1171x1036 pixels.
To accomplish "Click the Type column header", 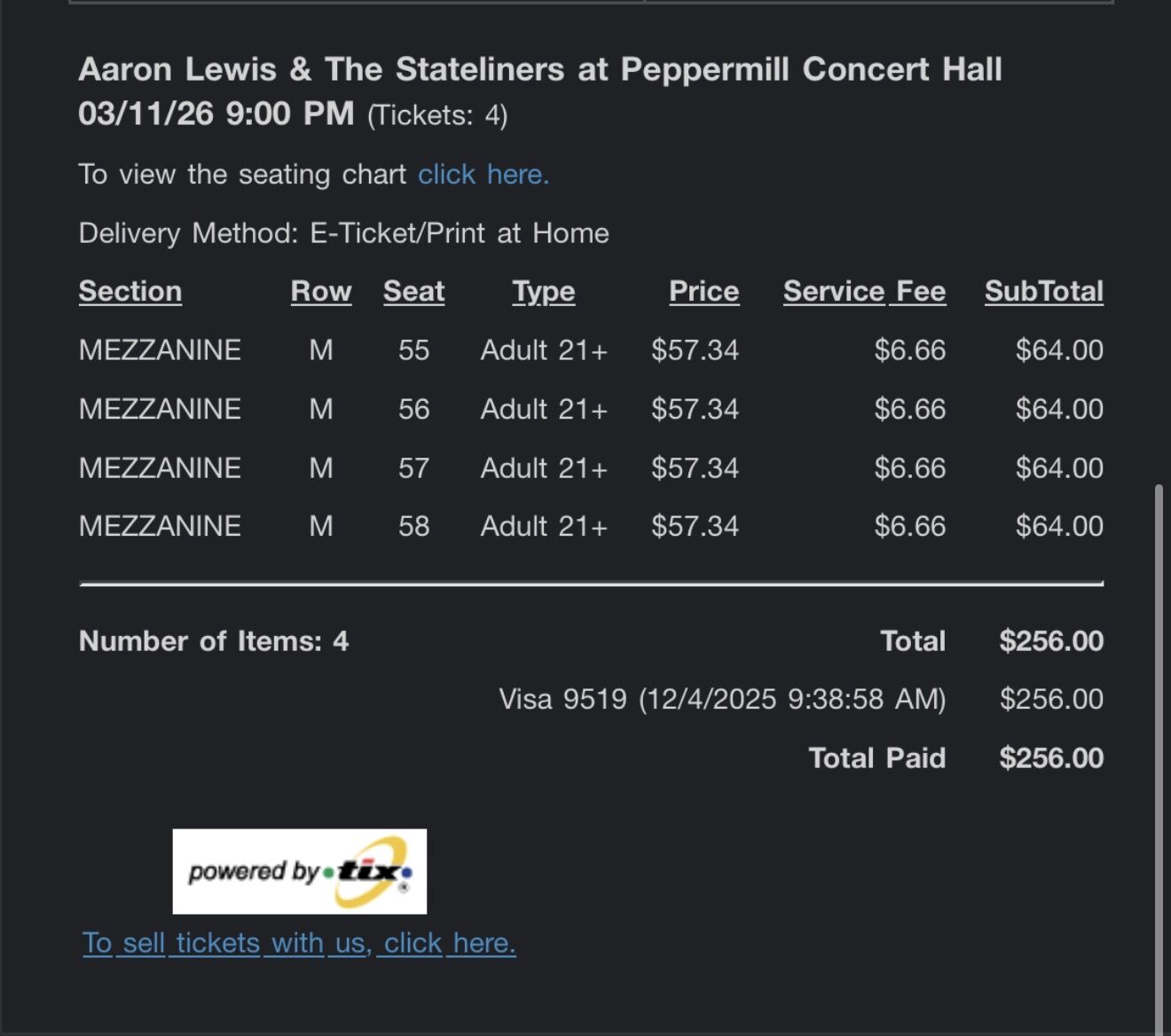I will point(543,292).
